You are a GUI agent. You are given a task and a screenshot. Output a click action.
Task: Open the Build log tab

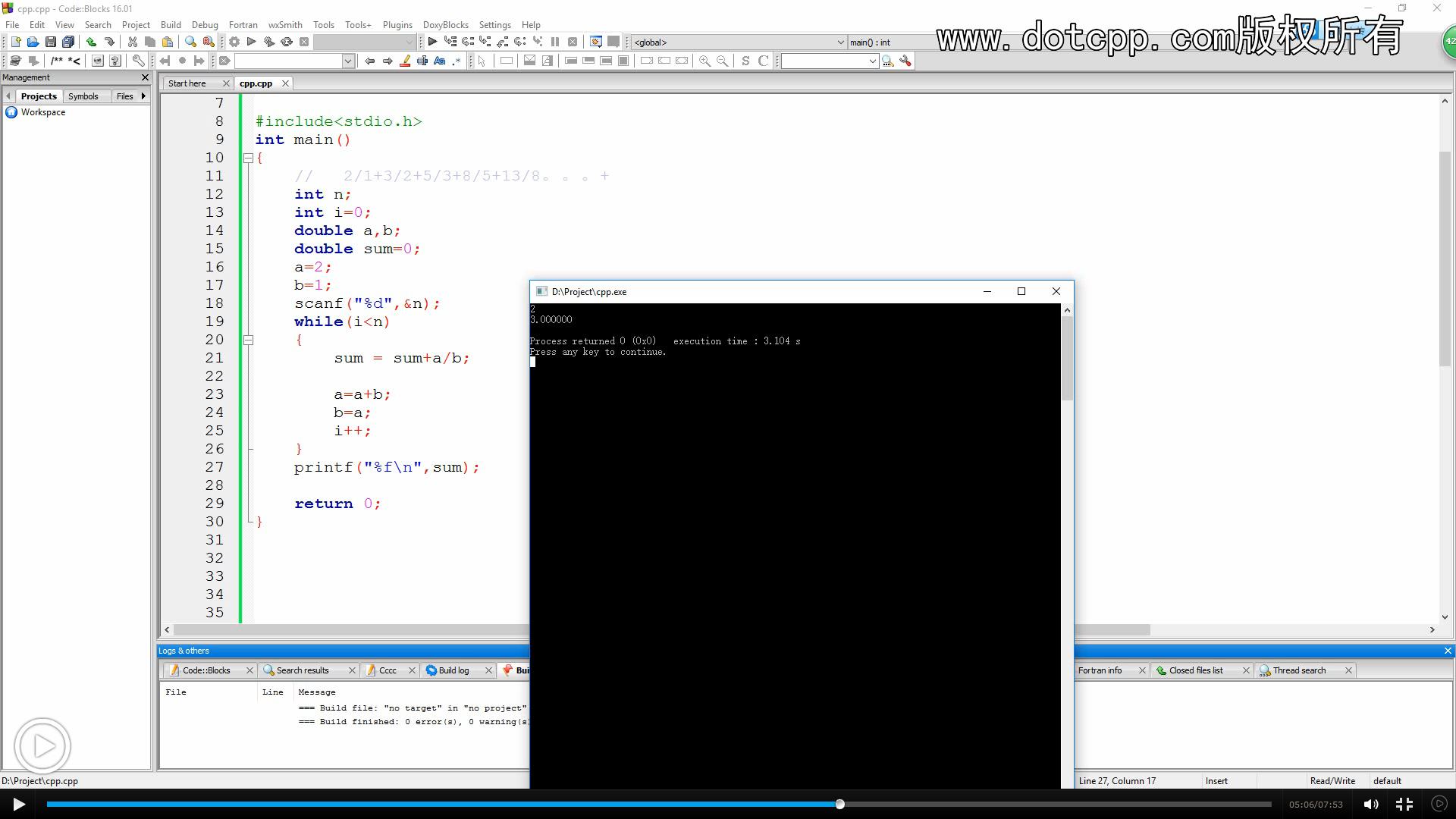[x=453, y=670]
